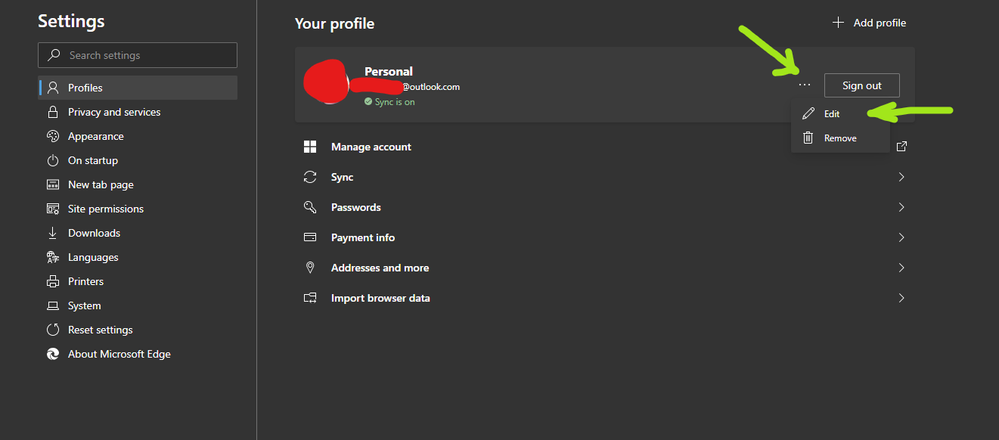Click the Downloads arrow icon
999x440 pixels.
click(x=54, y=233)
